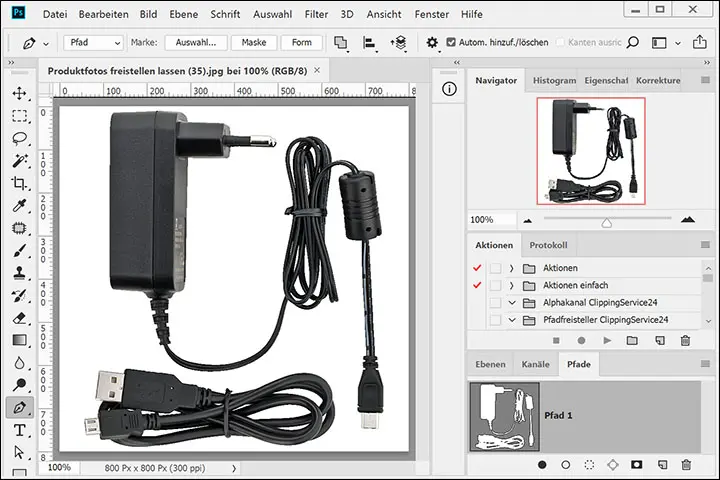
Task: Select the Text tool
Action: (x=19, y=431)
